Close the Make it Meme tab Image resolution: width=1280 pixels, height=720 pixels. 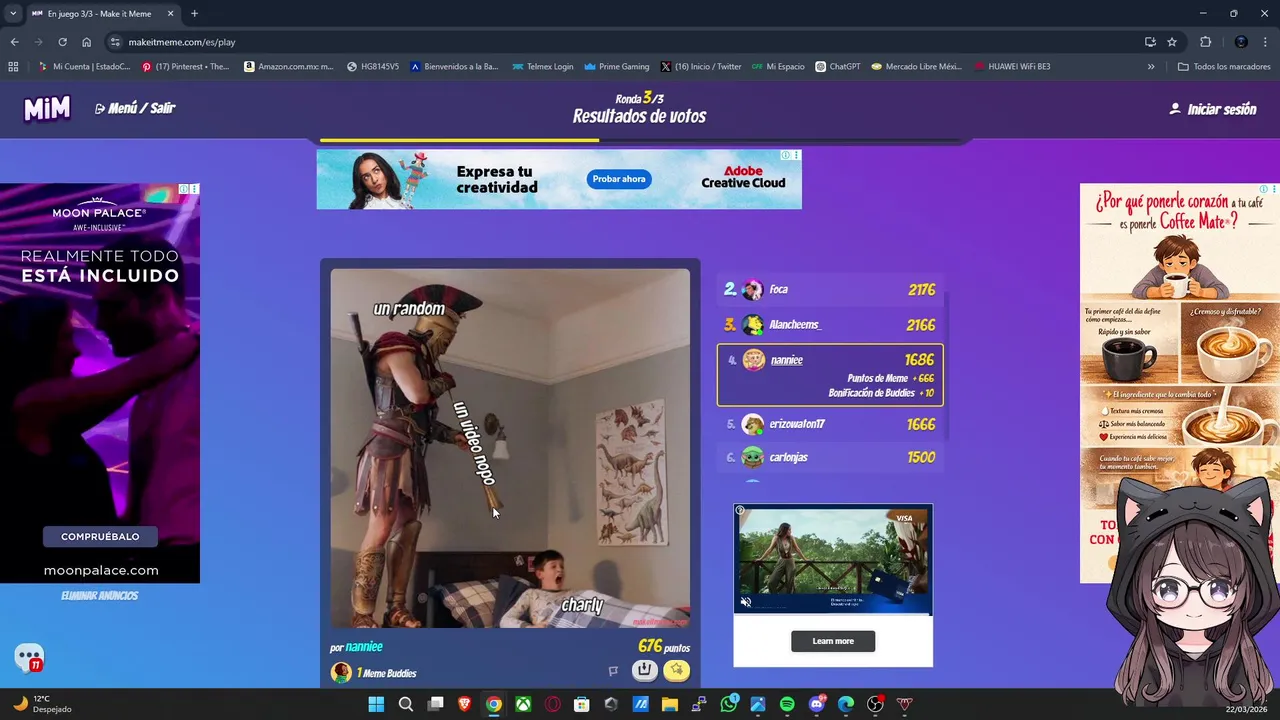click(x=172, y=13)
